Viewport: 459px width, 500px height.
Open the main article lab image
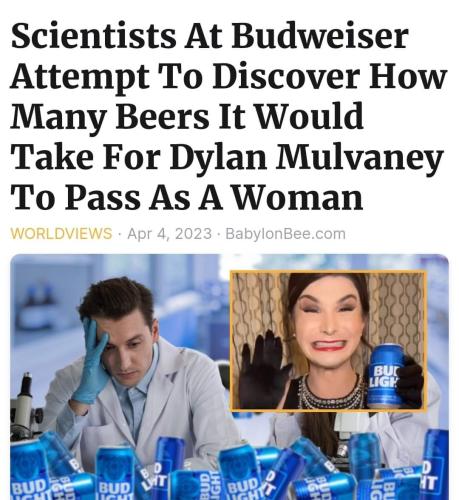(229, 377)
